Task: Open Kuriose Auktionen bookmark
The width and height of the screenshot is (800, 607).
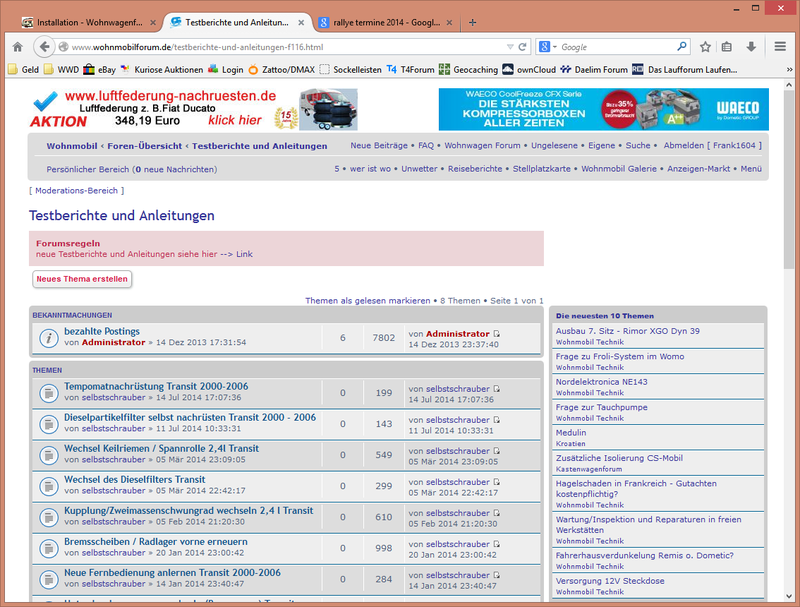Action: pyautogui.click(x=162, y=69)
